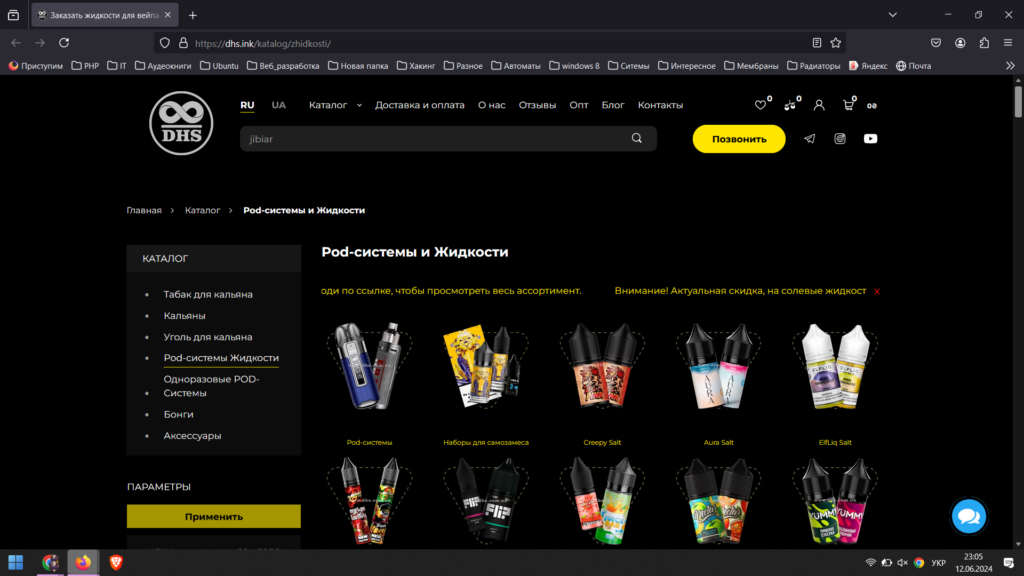Screen dimensions: 1024x576
Task: Open the Яндекс bookmark
Action: click(868, 66)
